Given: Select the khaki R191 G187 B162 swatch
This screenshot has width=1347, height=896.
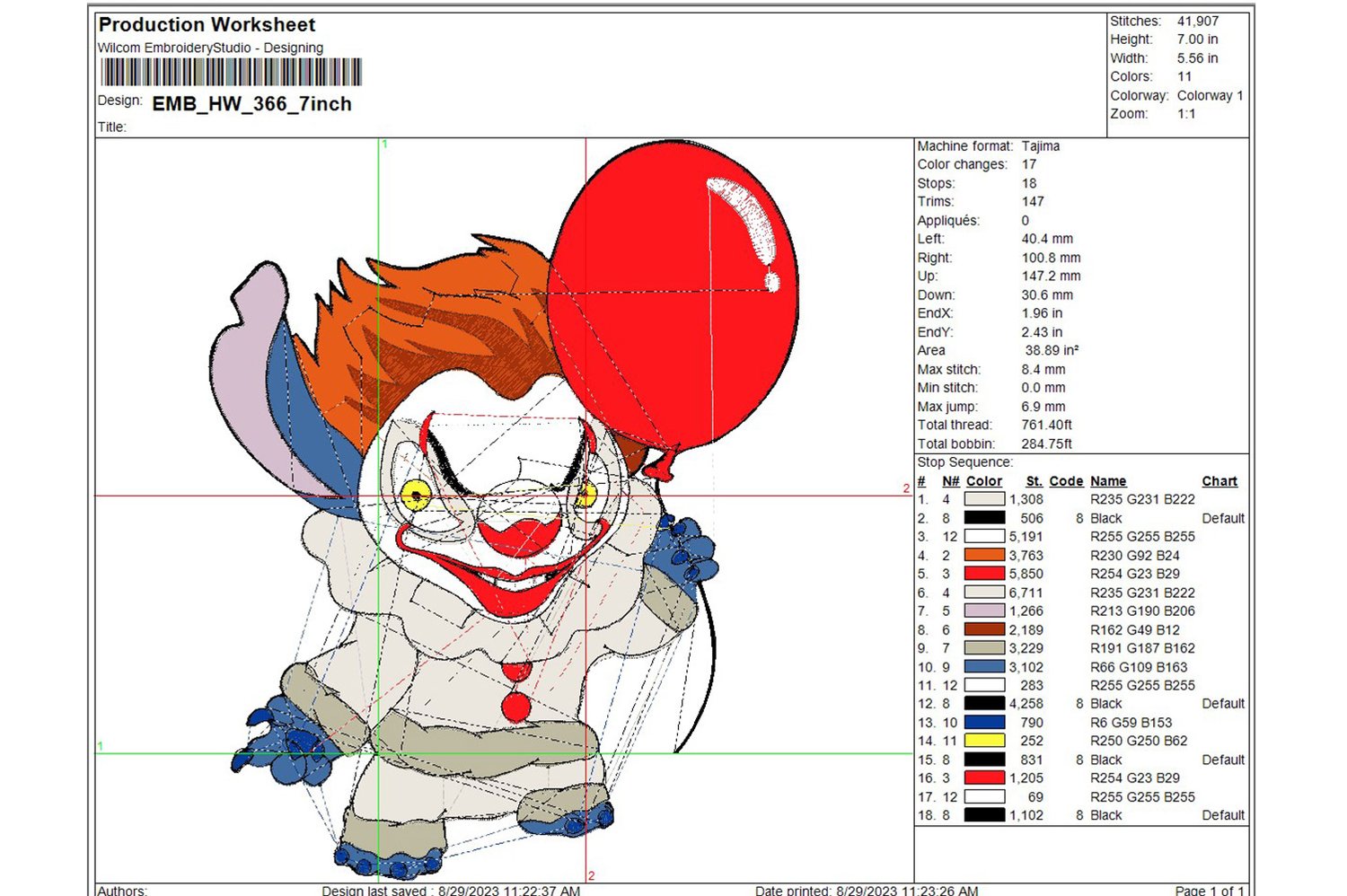Looking at the screenshot, I should click(x=984, y=648).
